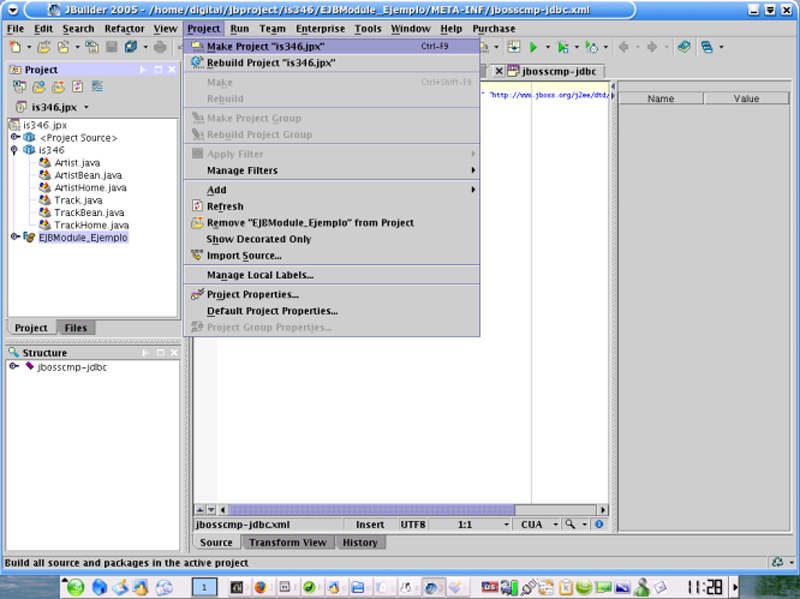Expand the EJBModule_Ejemplo tree node
Image resolution: width=800 pixels, height=599 pixels.
point(15,238)
